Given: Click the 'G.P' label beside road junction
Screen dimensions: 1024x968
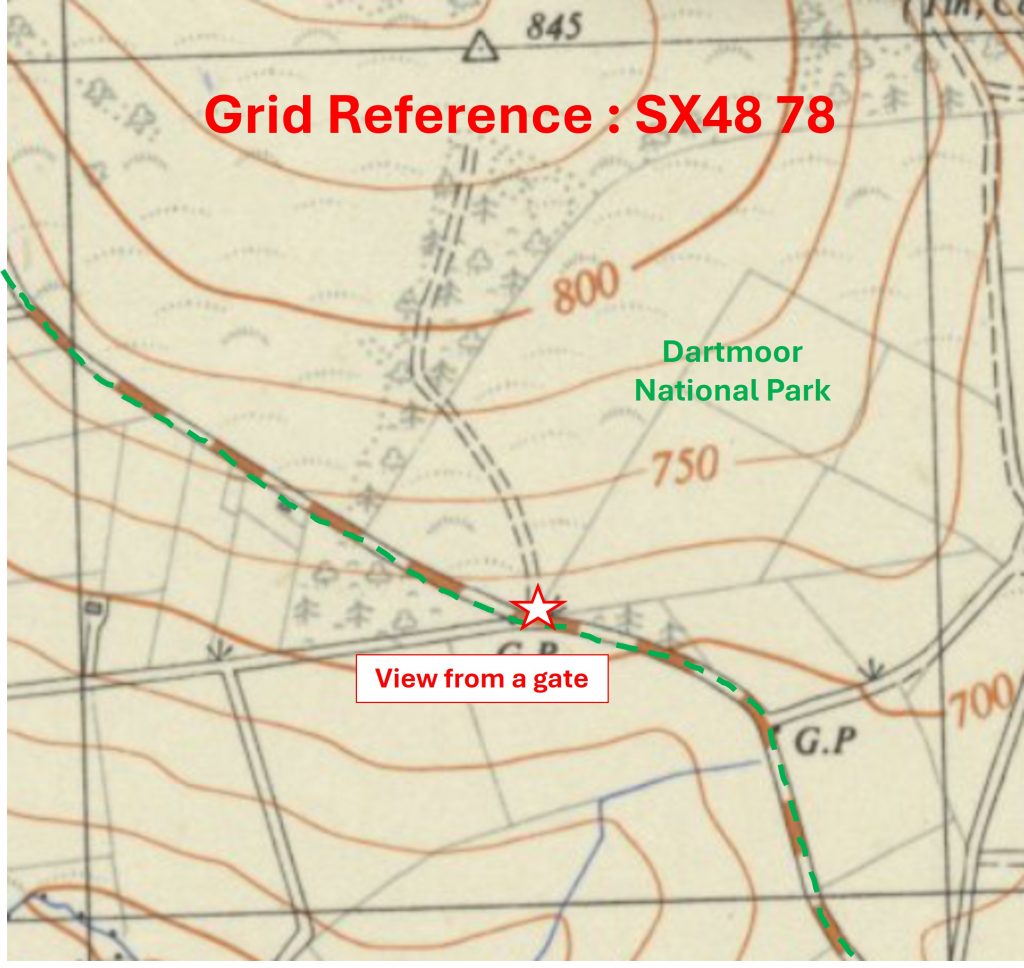Looking at the screenshot, I should click(825, 741).
